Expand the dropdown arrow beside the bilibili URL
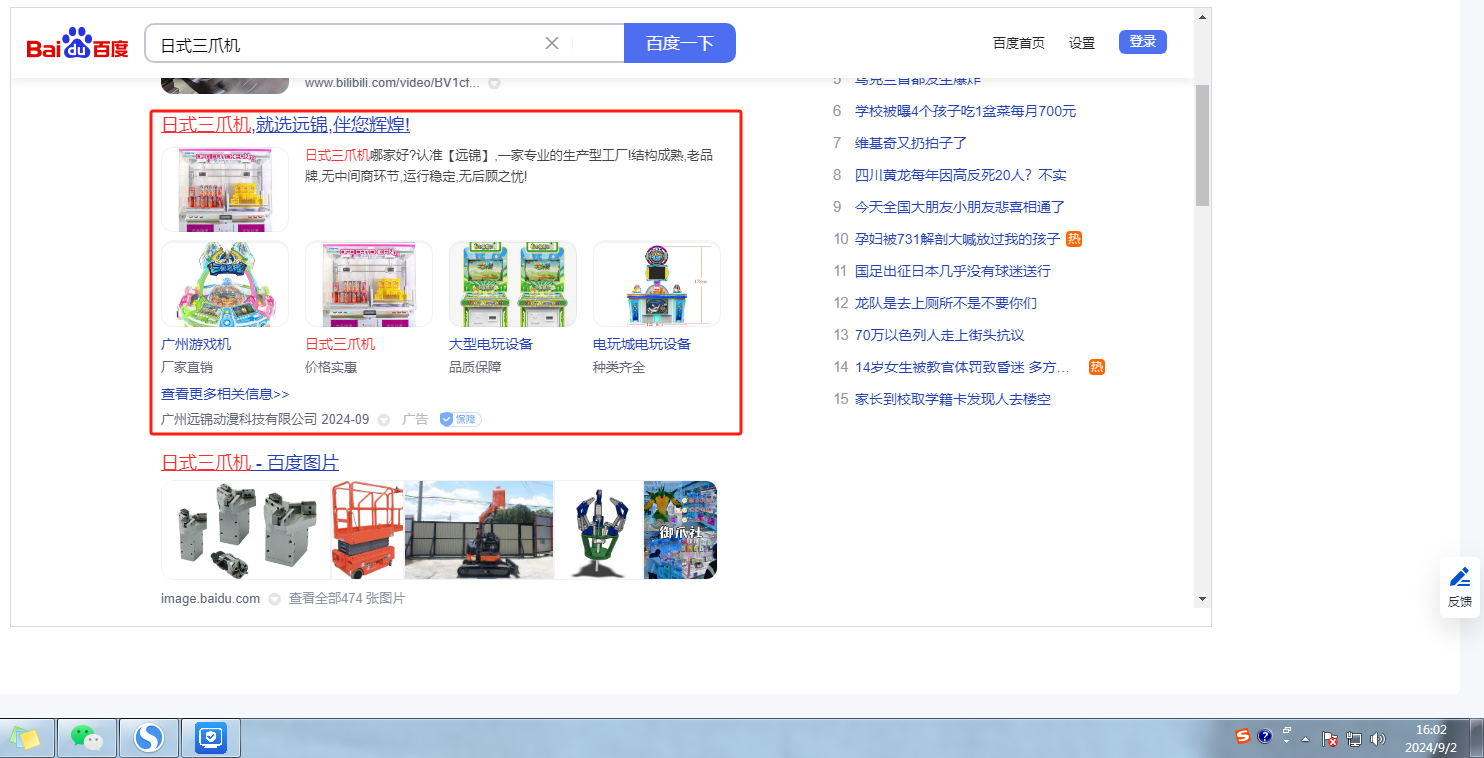Screen dimensions: 1484x758 [494, 83]
